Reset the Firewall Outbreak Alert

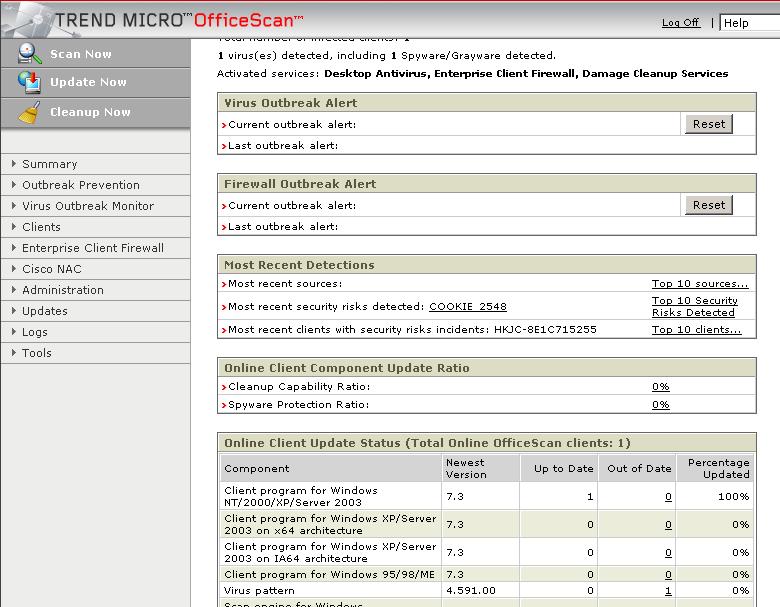click(x=708, y=205)
